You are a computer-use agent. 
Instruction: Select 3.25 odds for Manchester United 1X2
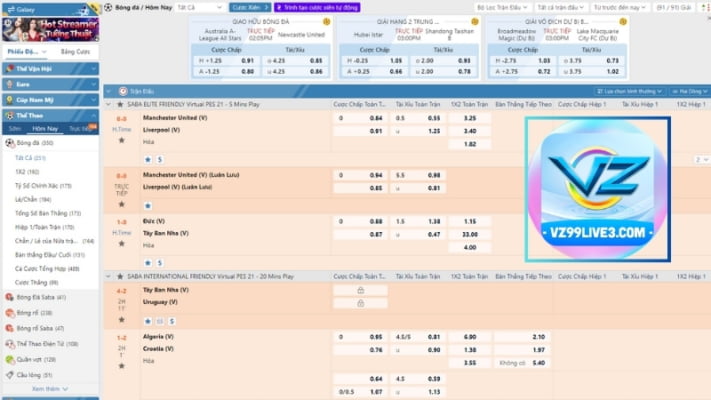coord(469,117)
